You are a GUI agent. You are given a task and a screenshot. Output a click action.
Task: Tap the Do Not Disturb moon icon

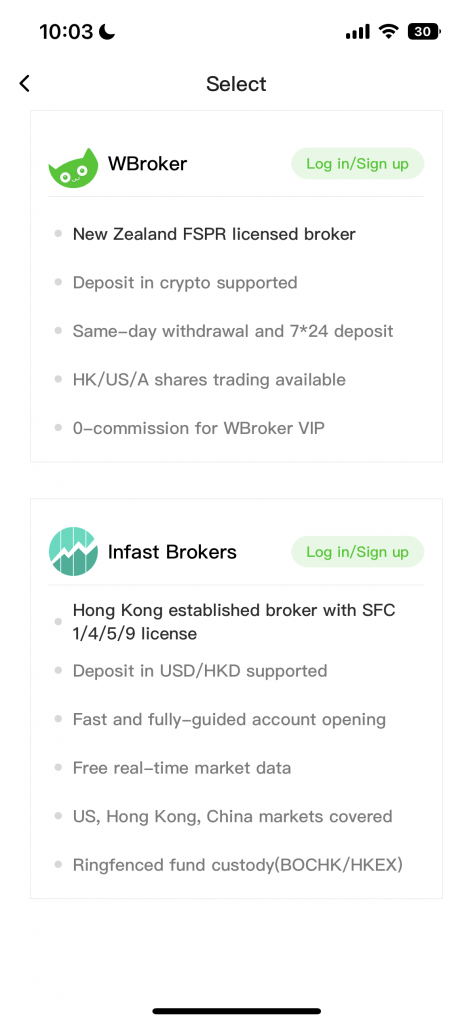[106, 31]
